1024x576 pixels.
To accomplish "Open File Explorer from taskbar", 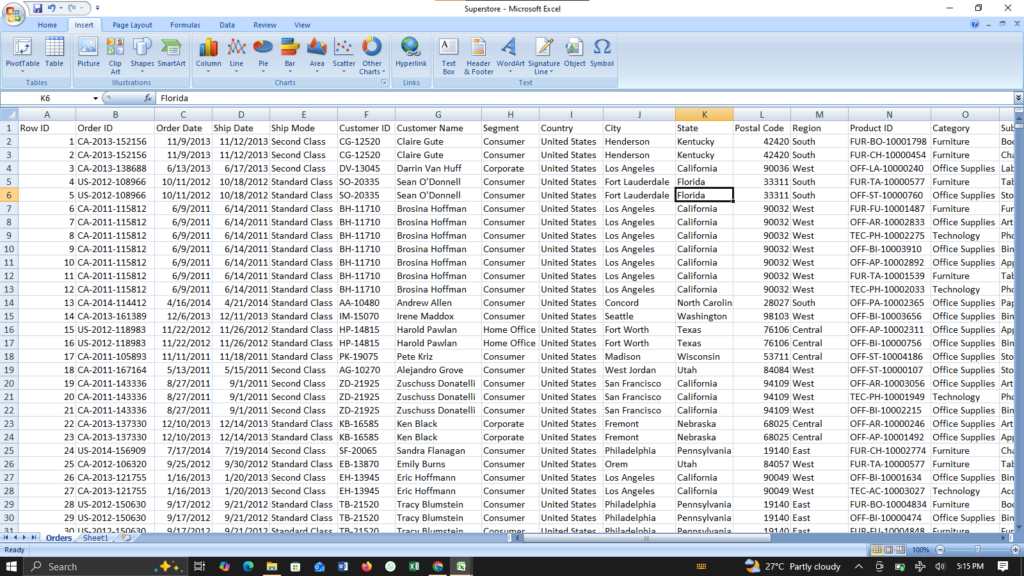I will point(272,566).
